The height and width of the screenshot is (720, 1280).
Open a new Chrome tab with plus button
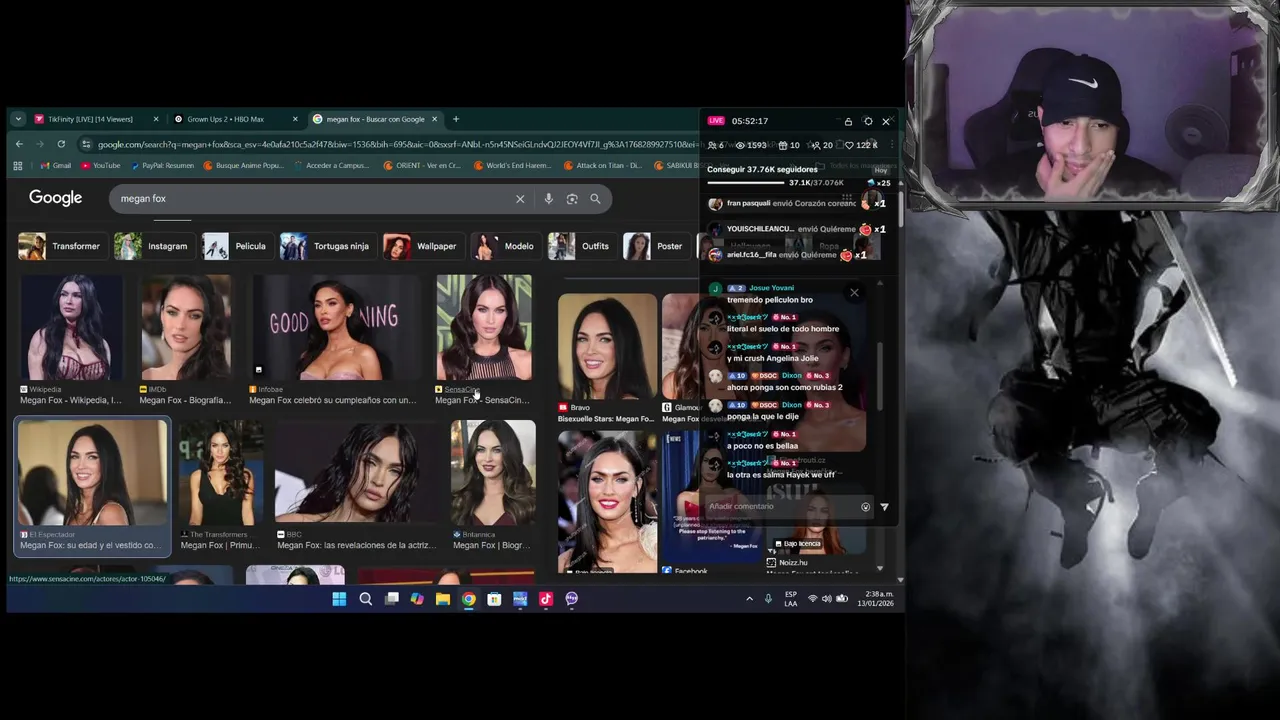click(x=456, y=119)
